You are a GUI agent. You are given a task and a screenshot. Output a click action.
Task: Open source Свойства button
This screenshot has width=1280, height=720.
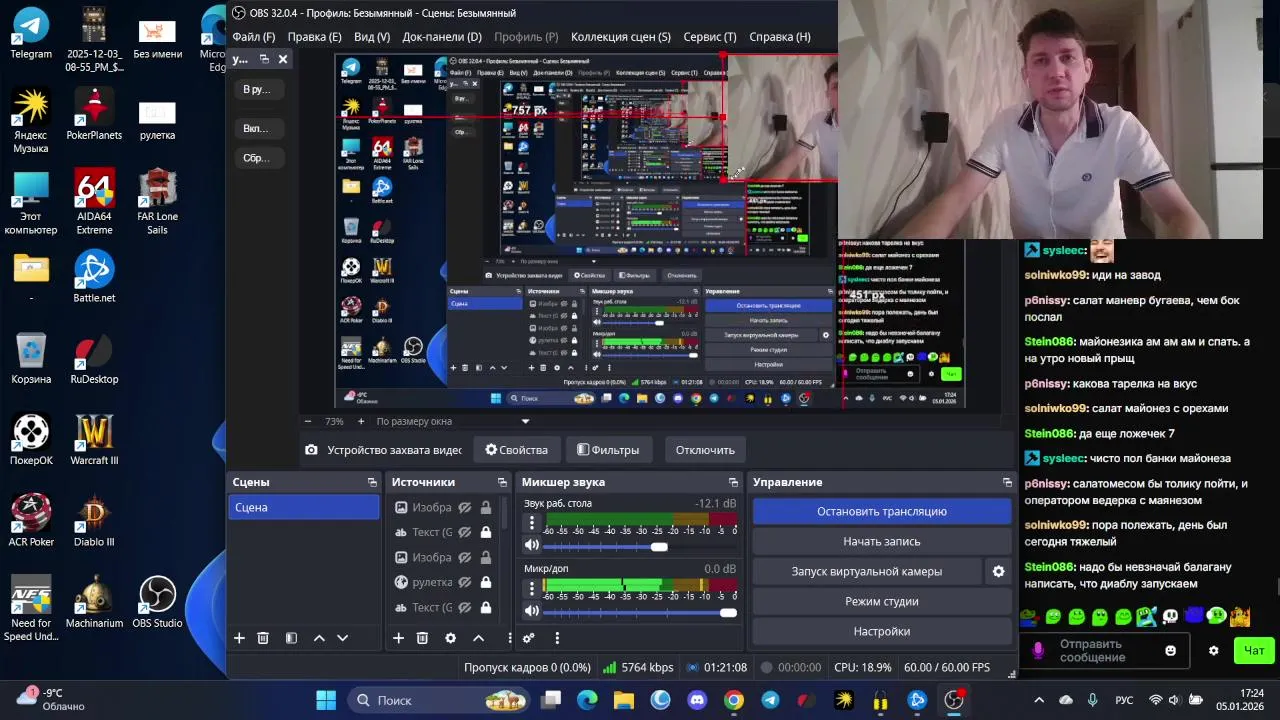pos(517,450)
